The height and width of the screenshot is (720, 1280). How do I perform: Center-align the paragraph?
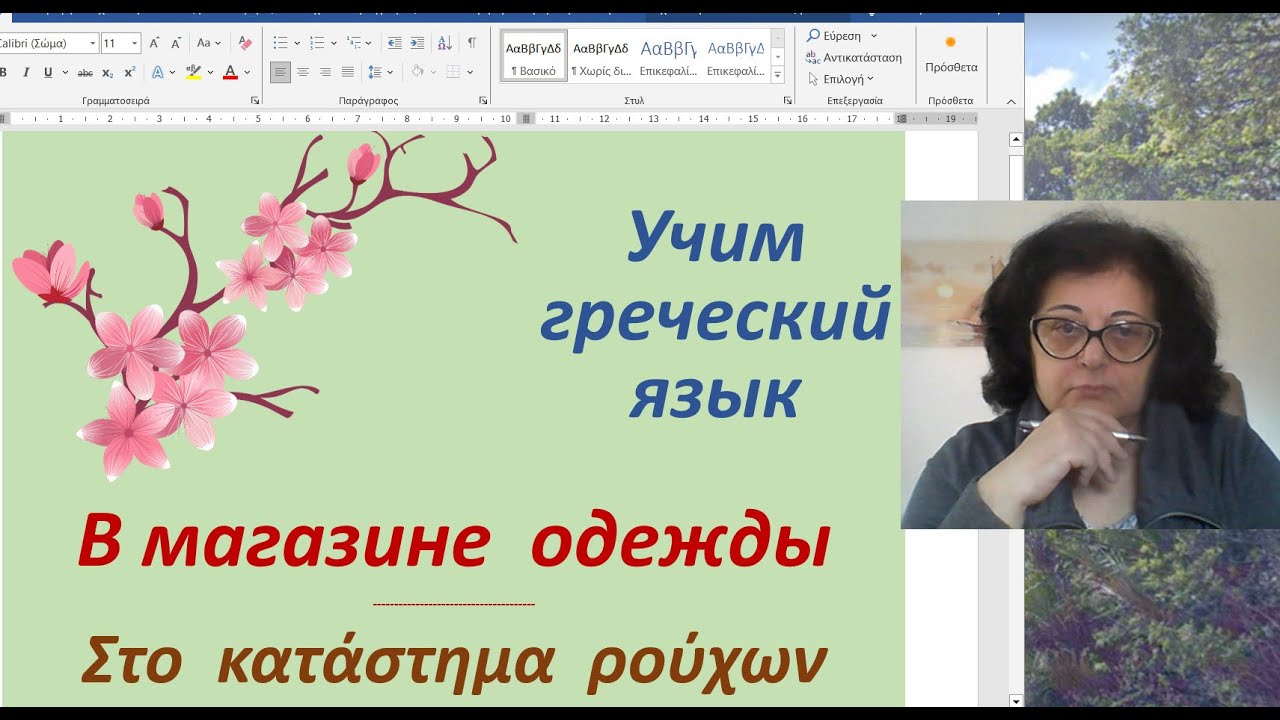pyautogui.click(x=303, y=72)
